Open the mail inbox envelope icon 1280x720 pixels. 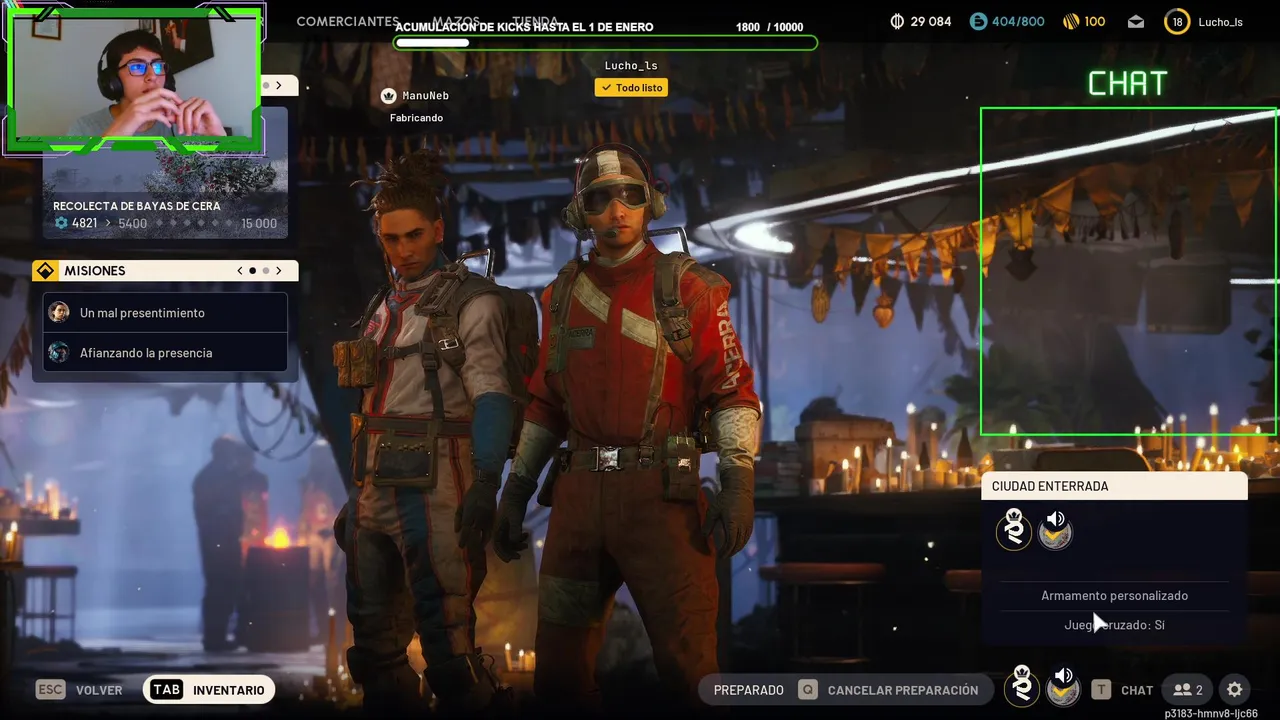point(1136,22)
